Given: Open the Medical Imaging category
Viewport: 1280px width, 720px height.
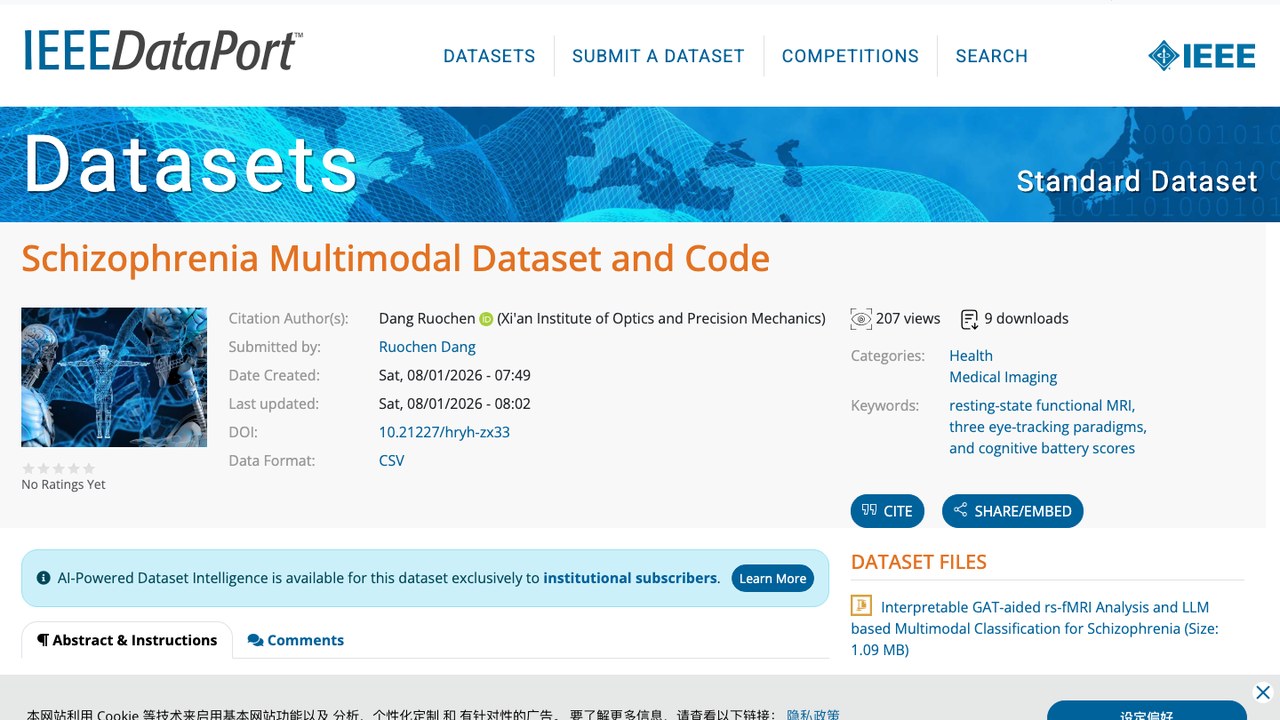Looking at the screenshot, I should [x=1003, y=377].
